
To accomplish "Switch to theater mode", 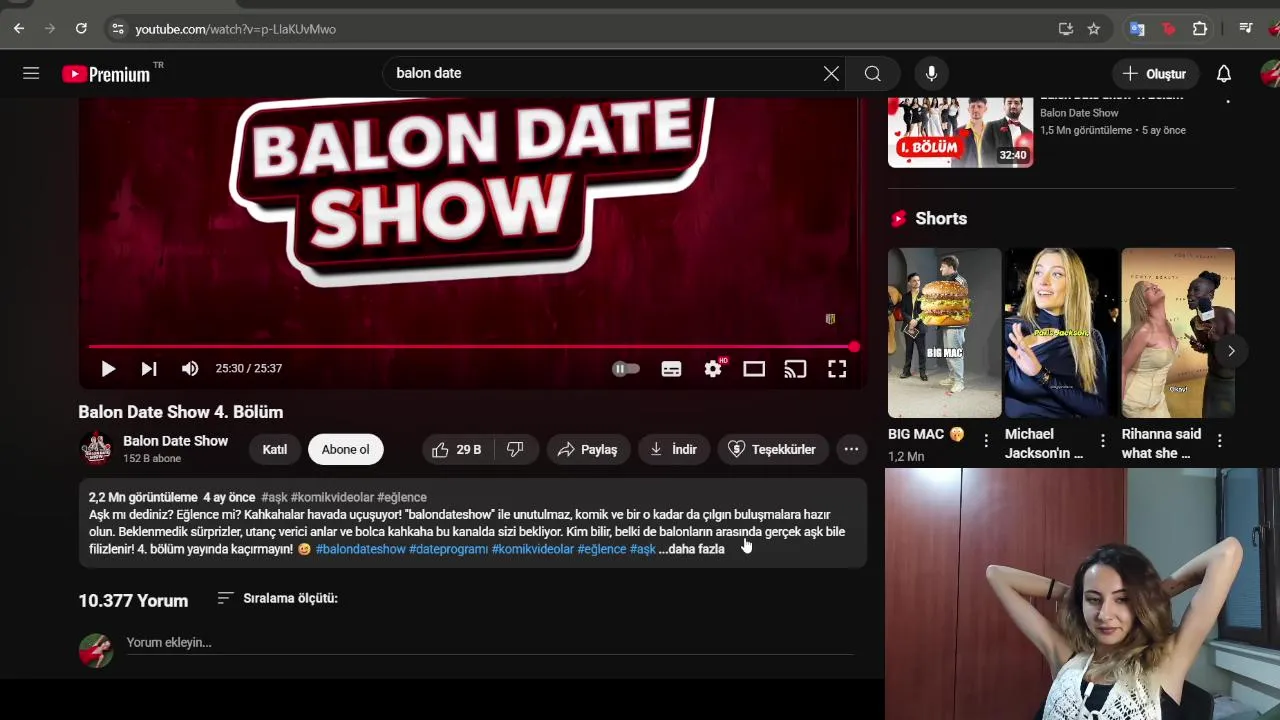I will pyautogui.click(x=754, y=368).
